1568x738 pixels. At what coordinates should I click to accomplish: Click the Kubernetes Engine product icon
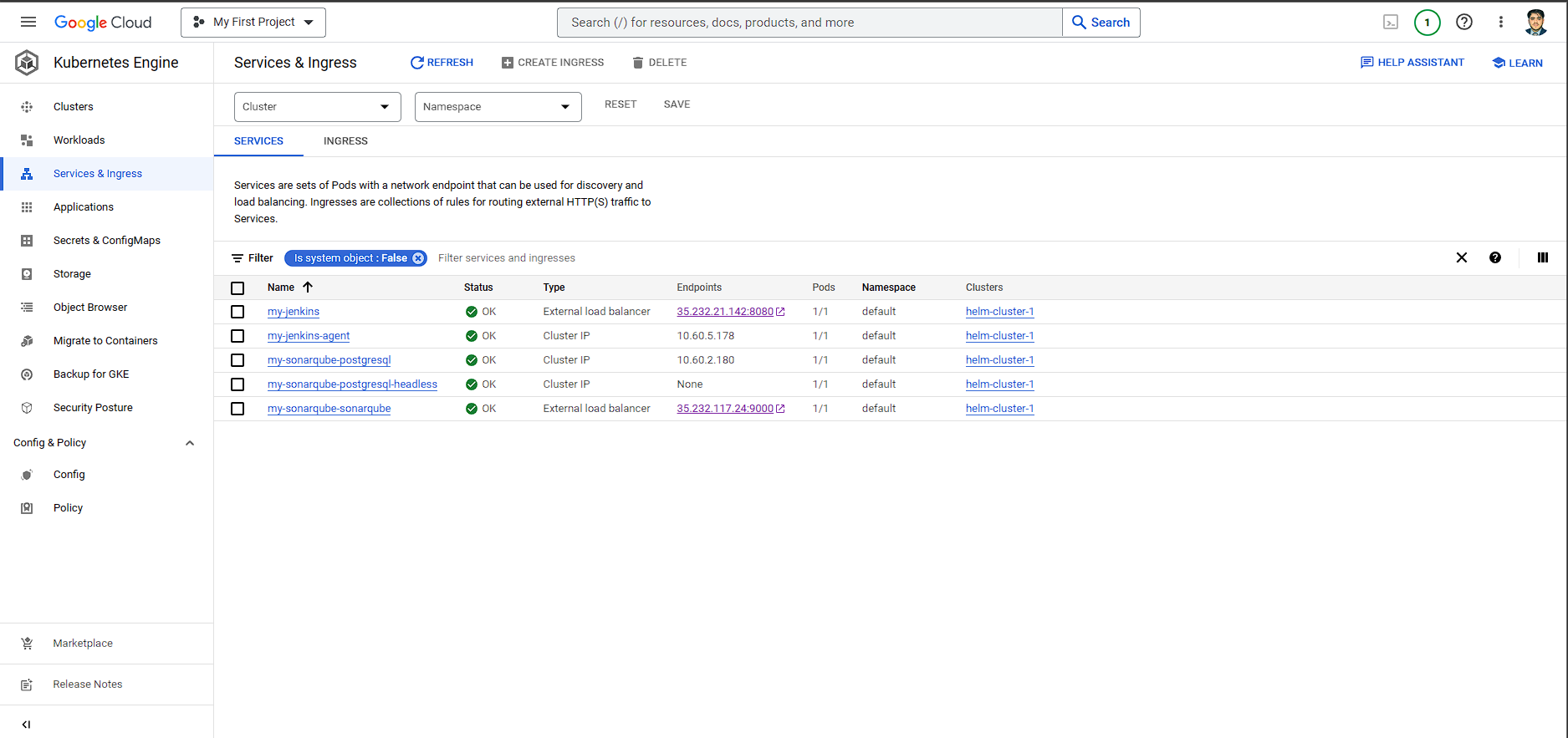pos(27,63)
